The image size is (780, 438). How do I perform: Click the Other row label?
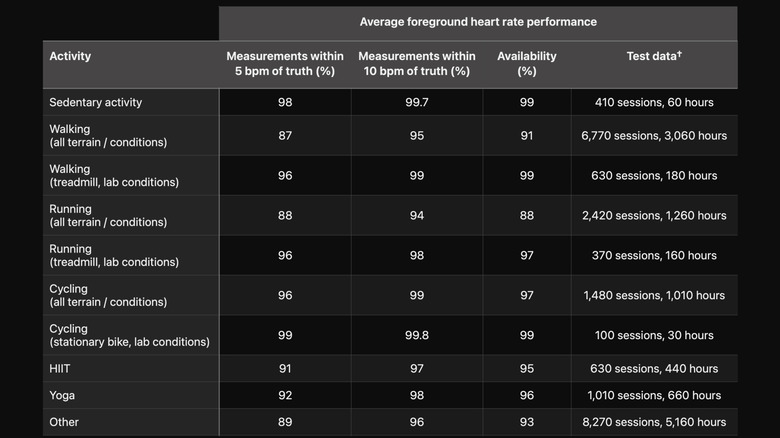click(x=64, y=423)
